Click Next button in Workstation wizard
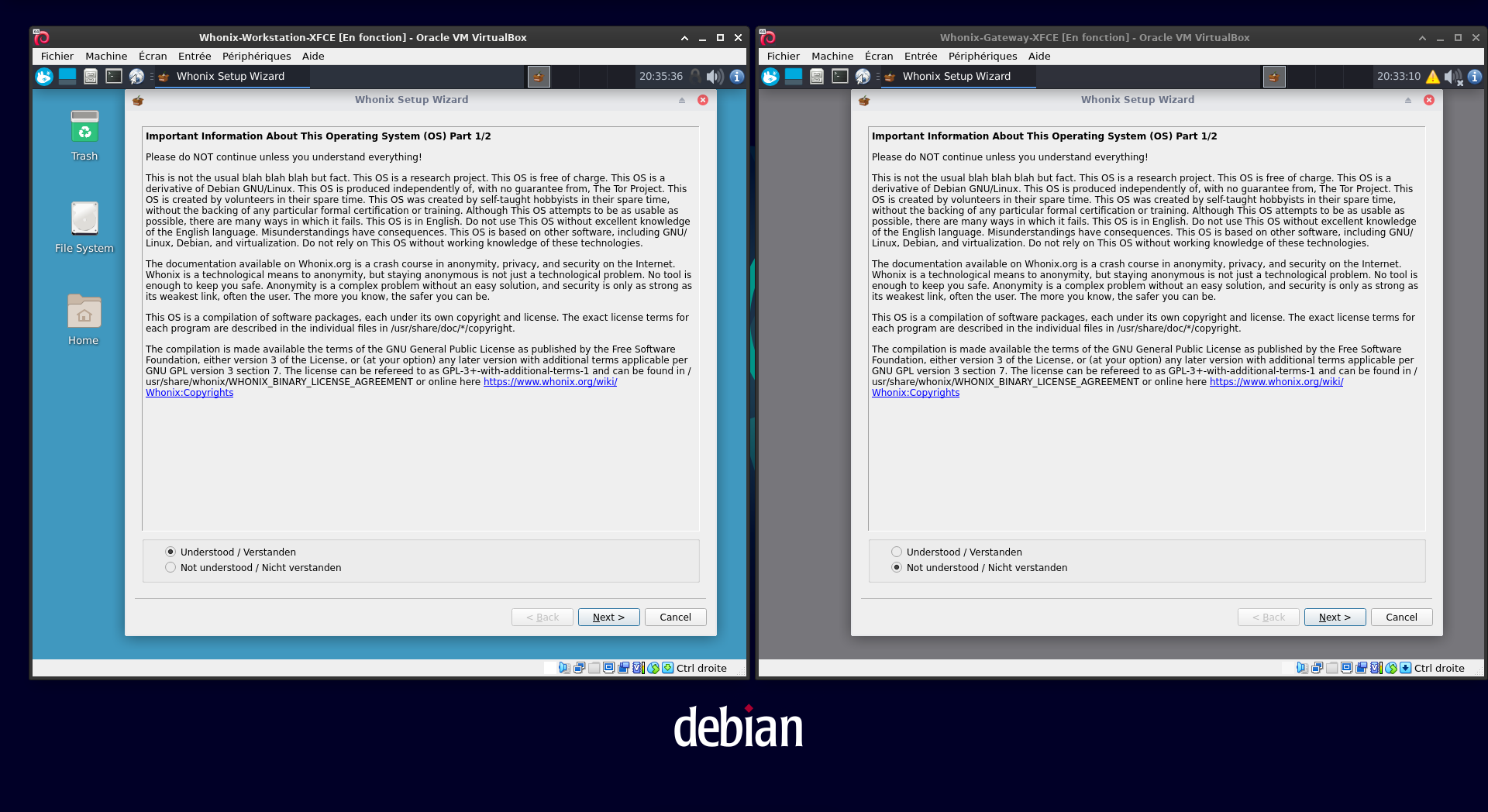1488x812 pixels. (x=609, y=617)
